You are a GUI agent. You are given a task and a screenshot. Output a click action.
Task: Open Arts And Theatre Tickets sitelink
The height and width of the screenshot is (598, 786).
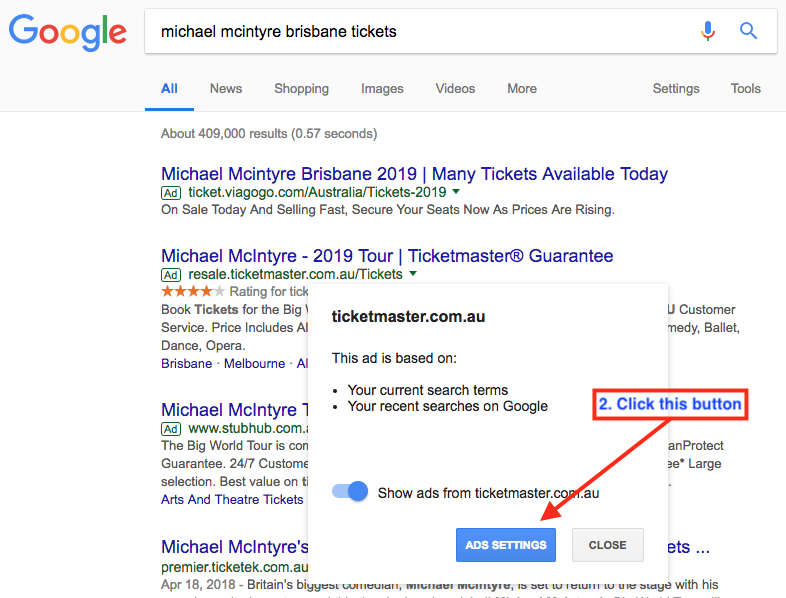point(232,500)
